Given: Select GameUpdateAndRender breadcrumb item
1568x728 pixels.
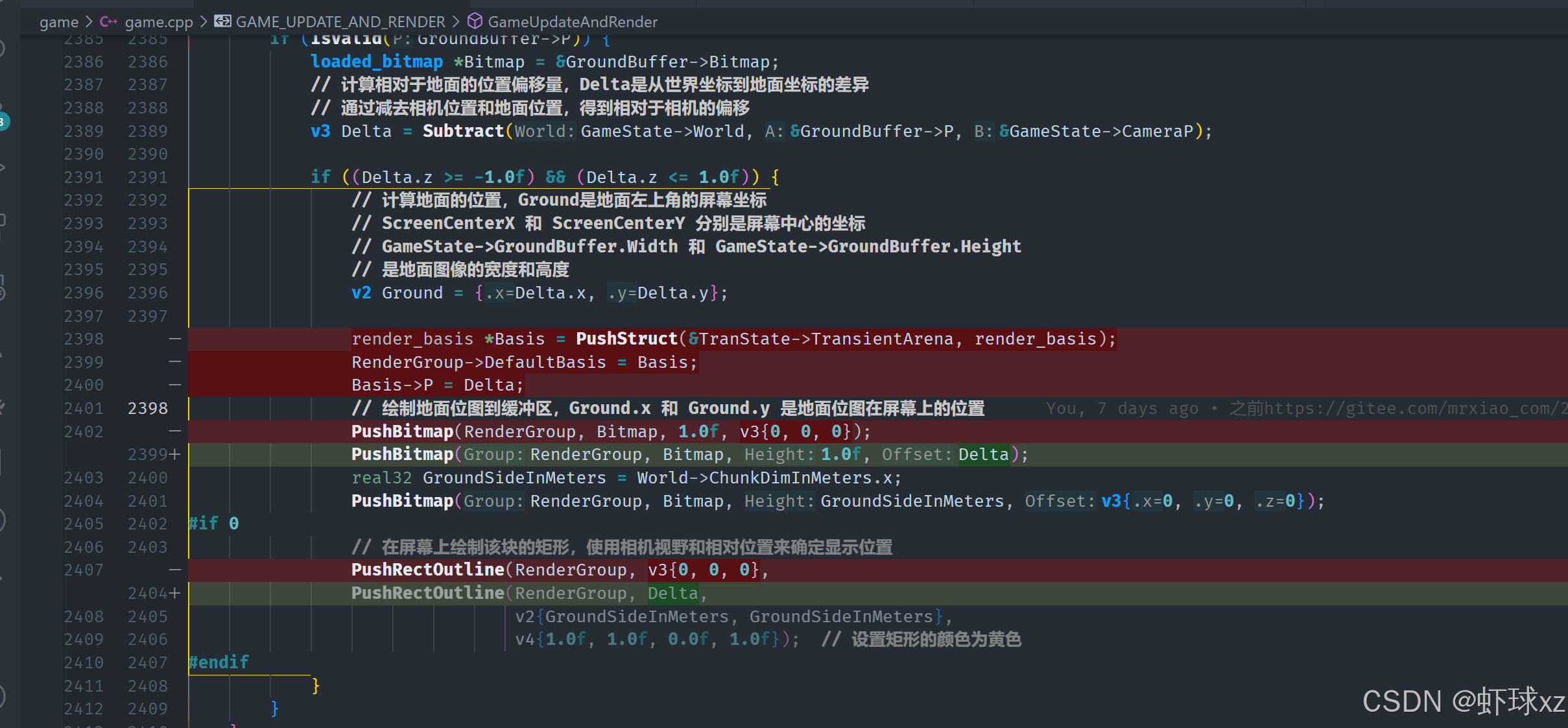Looking at the screenshot, I should pyautogui.click(x=572, y=22).
